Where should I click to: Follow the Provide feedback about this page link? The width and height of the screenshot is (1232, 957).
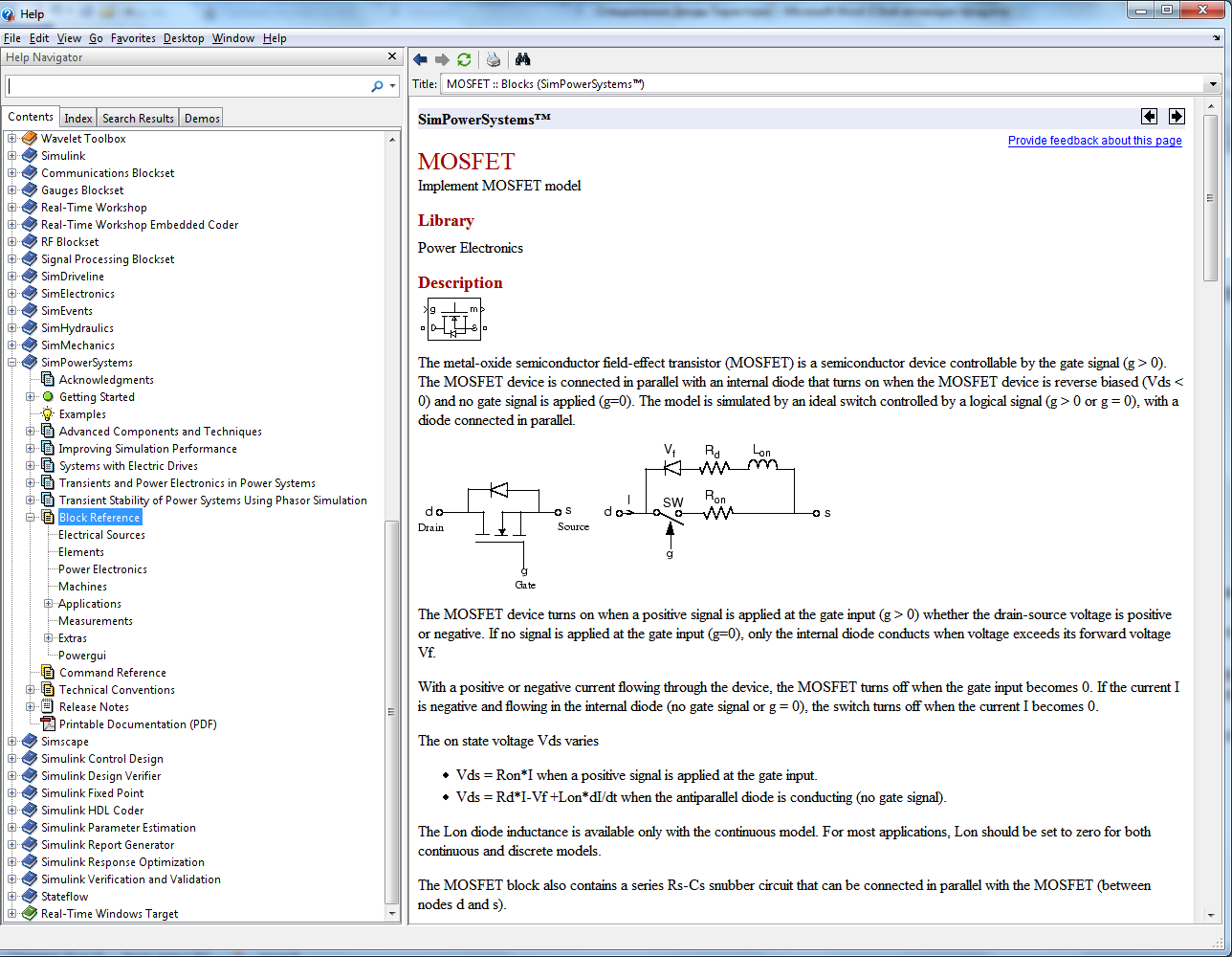click(x=1094, y=141)
